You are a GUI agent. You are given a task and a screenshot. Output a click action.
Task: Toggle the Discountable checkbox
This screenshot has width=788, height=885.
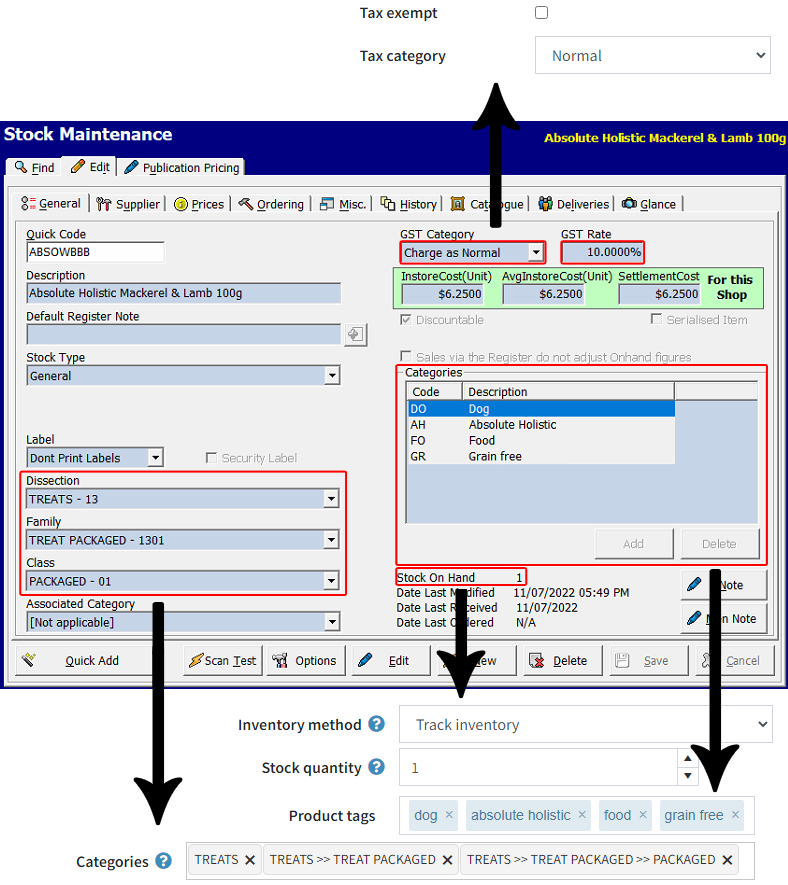[x=405, y=320]
